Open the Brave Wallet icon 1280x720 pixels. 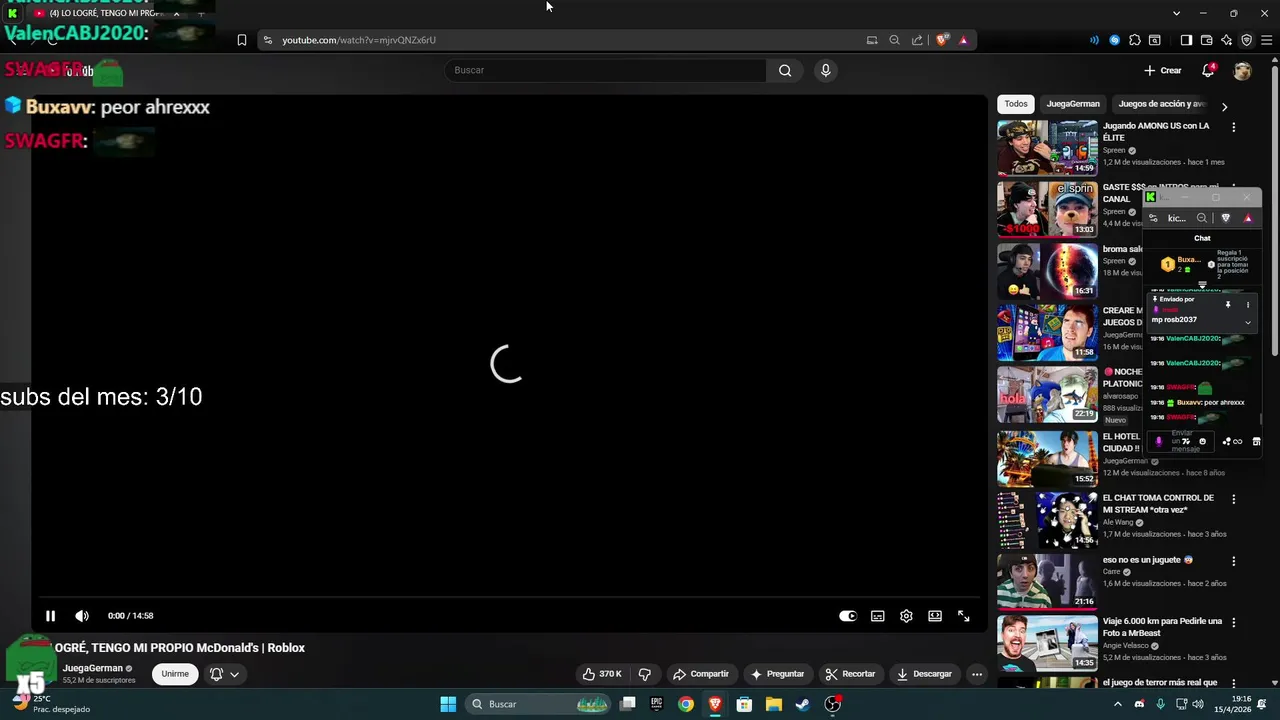click(x=1206, y=40)
